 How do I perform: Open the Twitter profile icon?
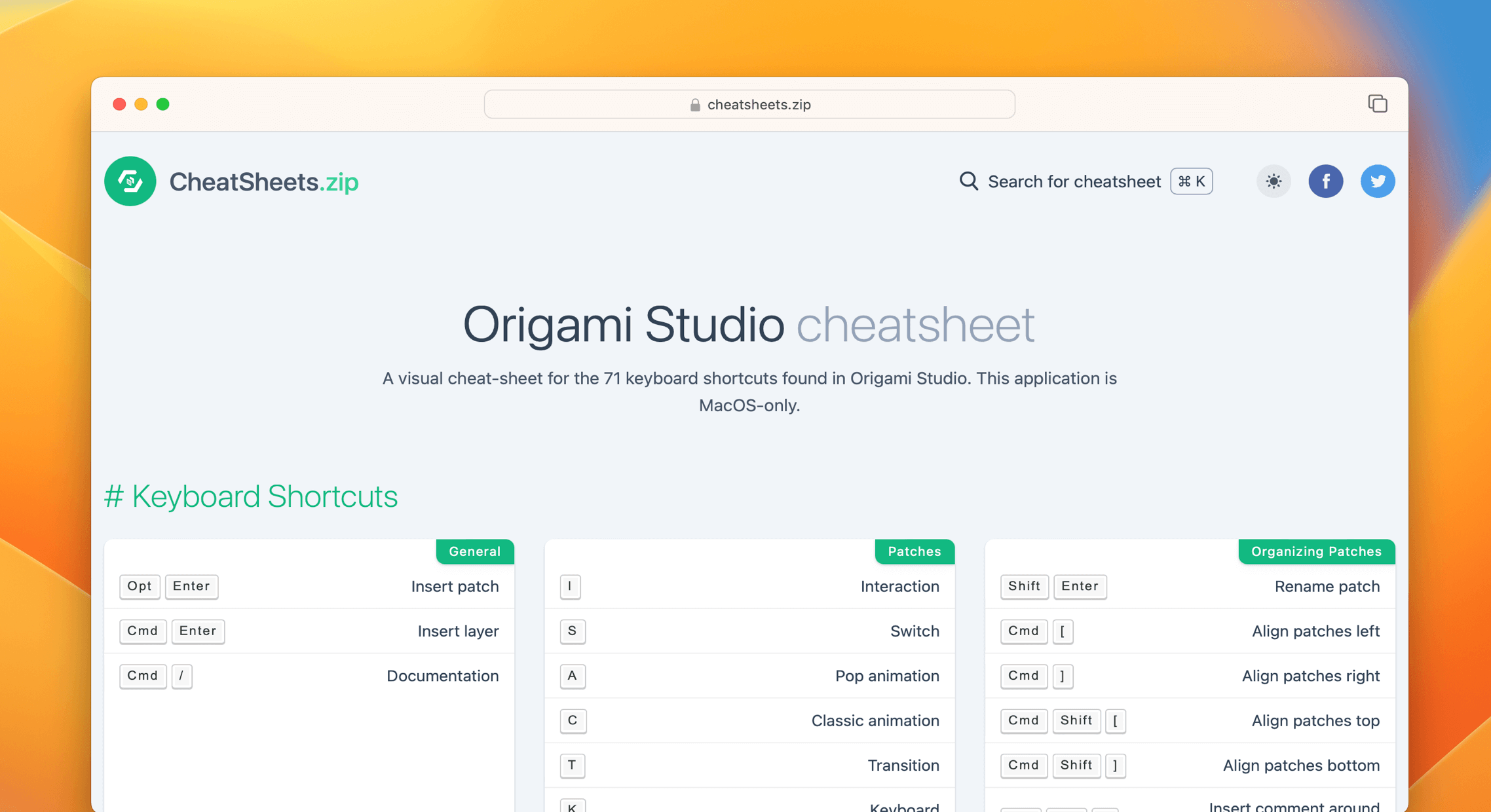tap(1378, 181)
